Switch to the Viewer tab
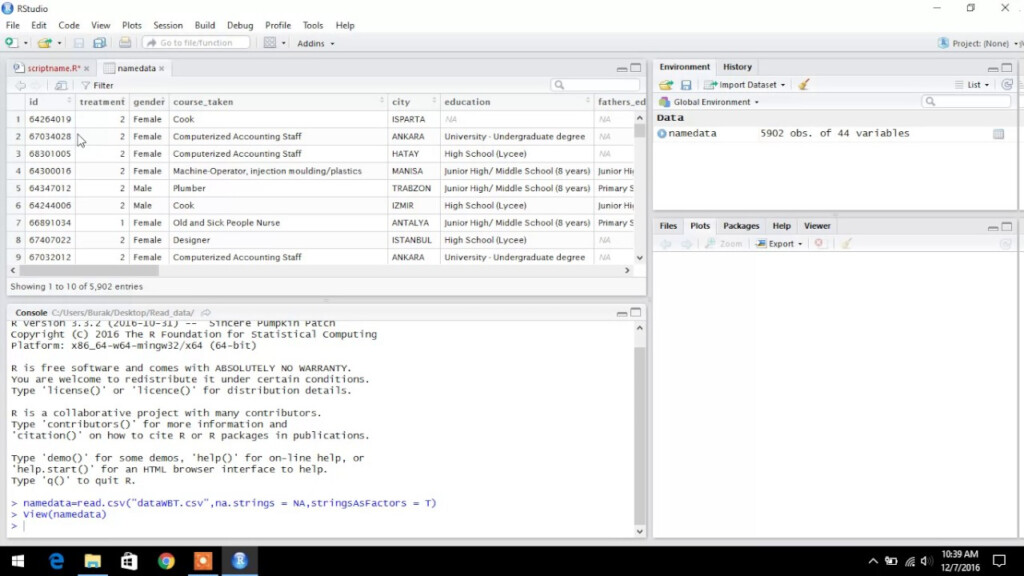The width and height of the screenshot is (1024, 576). pyautogui.click(x=817, y=226)
